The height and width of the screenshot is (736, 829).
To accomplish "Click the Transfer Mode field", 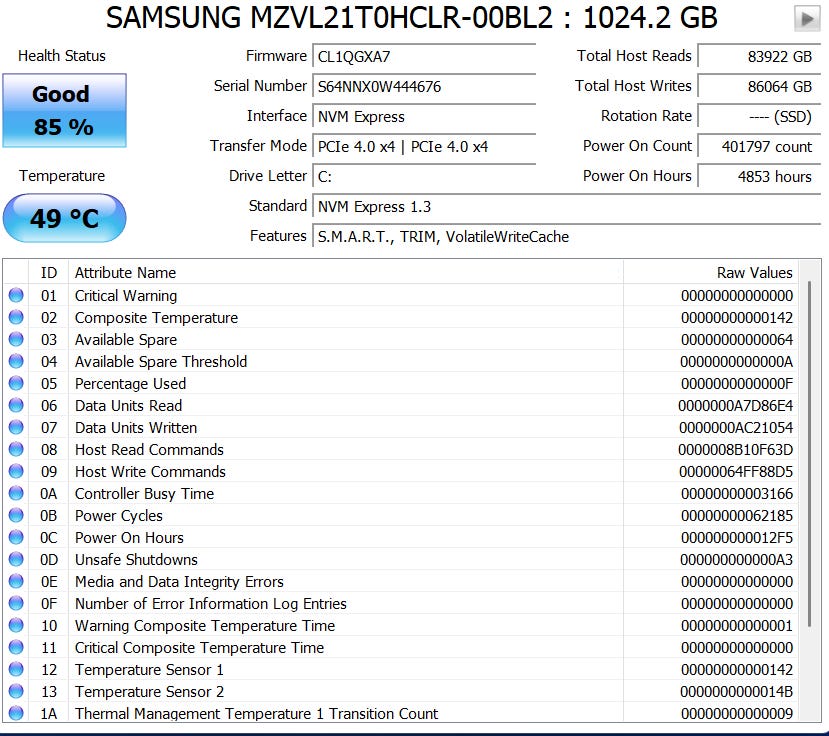I will (424, 146).
